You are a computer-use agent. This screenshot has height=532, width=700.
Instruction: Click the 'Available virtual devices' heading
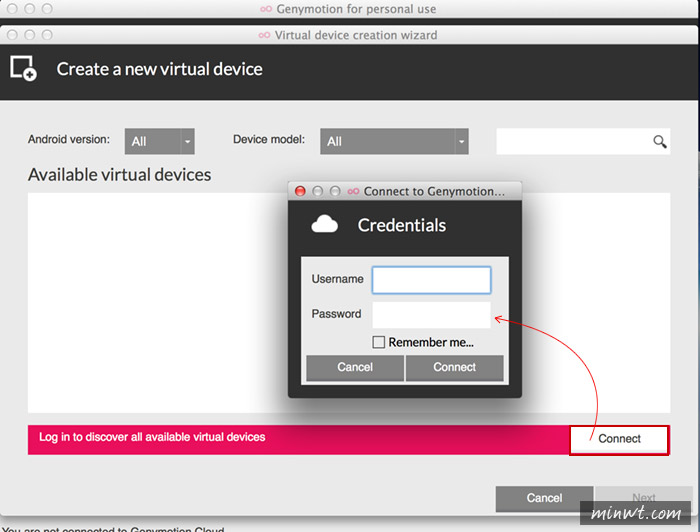tap(120, 175)
